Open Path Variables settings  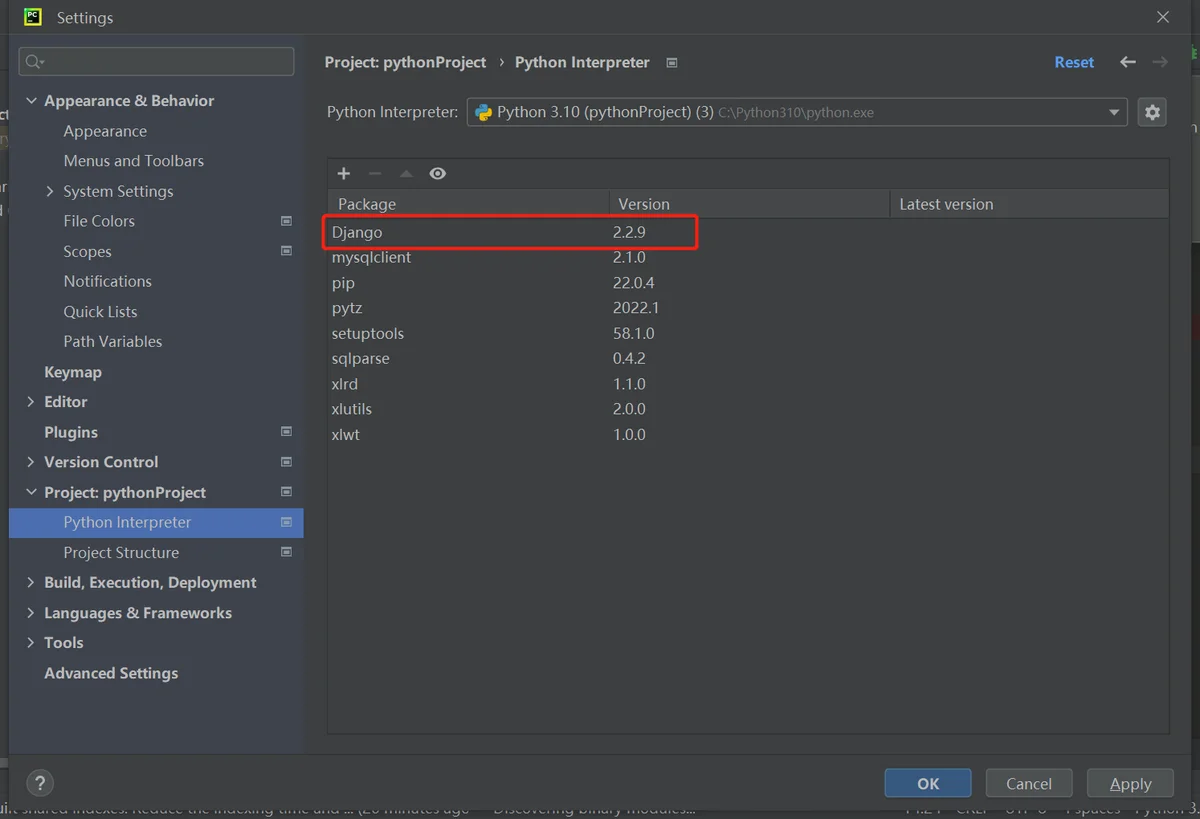click(112, 341)
